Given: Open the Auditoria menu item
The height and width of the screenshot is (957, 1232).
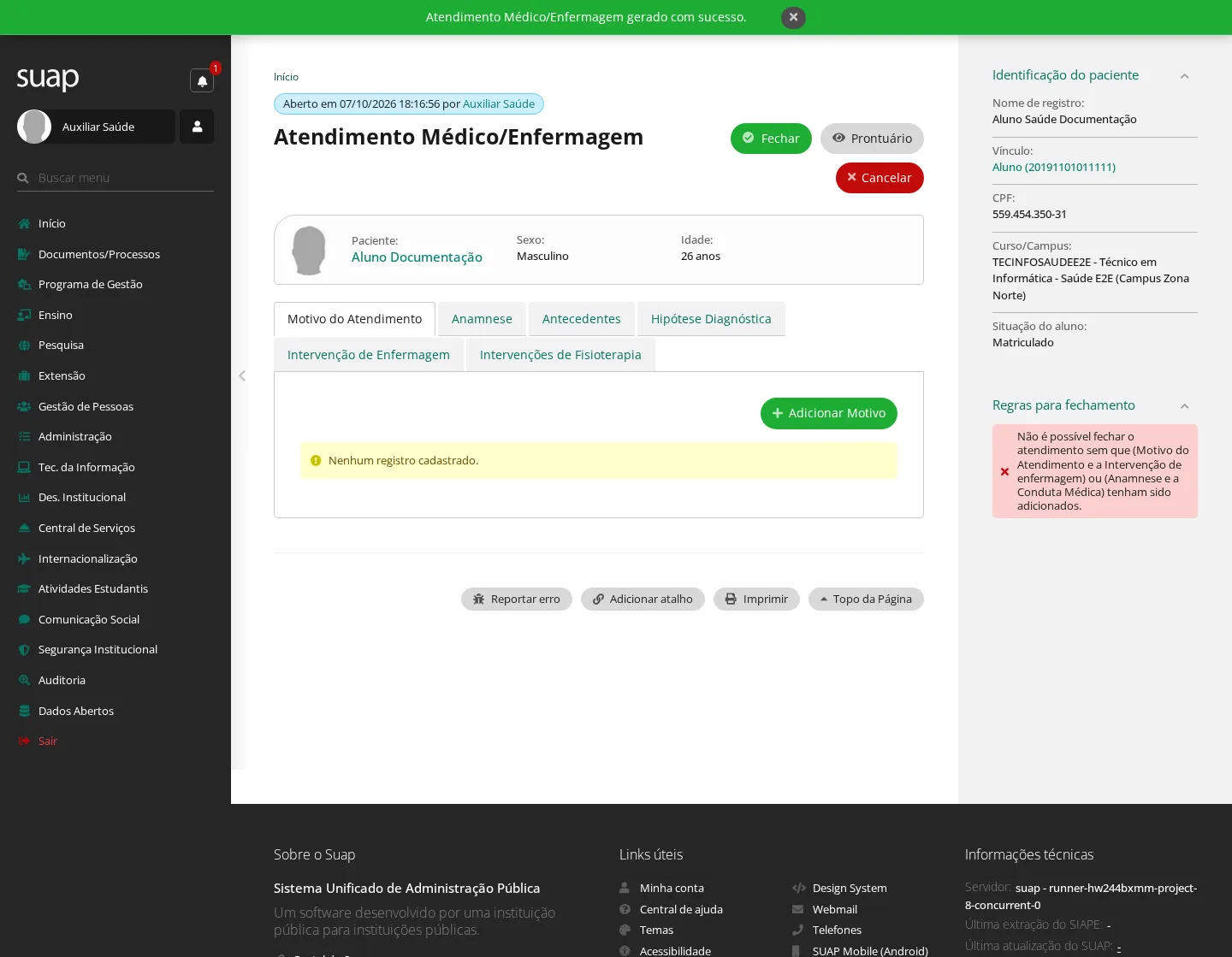Looking at the screenshot, I should click(62, 680).
